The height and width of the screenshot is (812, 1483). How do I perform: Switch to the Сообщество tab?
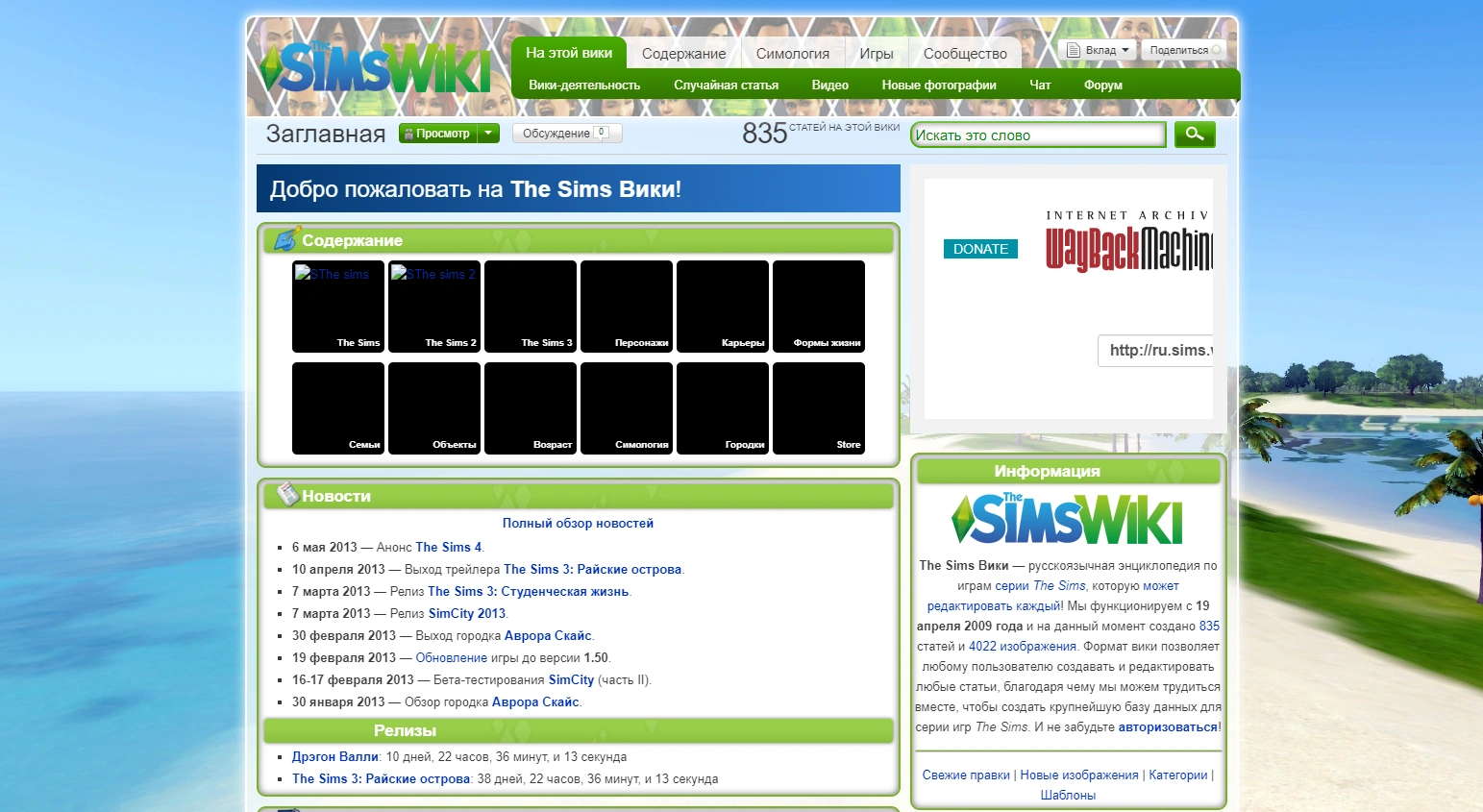pos(965,54)
